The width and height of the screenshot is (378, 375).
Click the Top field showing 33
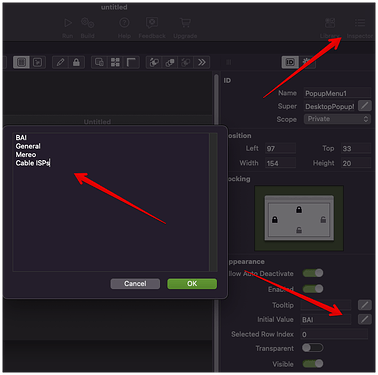(x=356, y=148)
